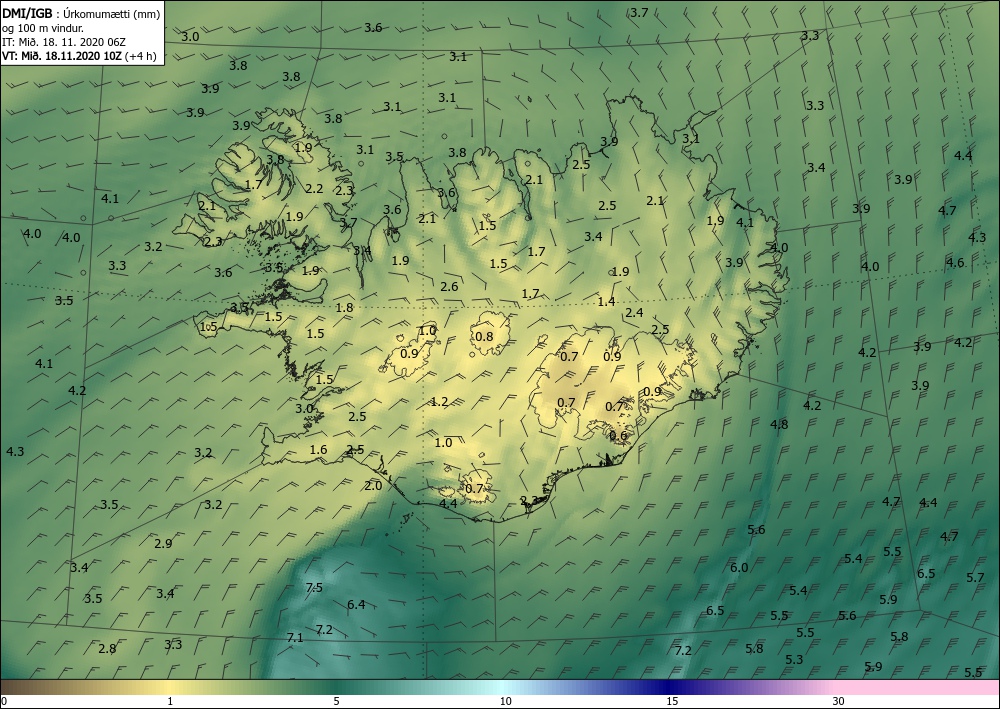Click the '15' label on the color scale

point(672,701)
